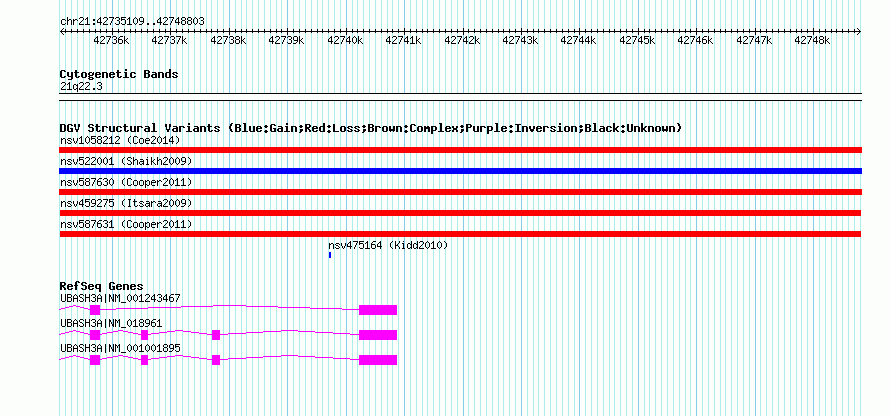Viewport: 890px width, 416px height.
Task: Click the red loss bar of nsv587631
Action: (460, 234)
